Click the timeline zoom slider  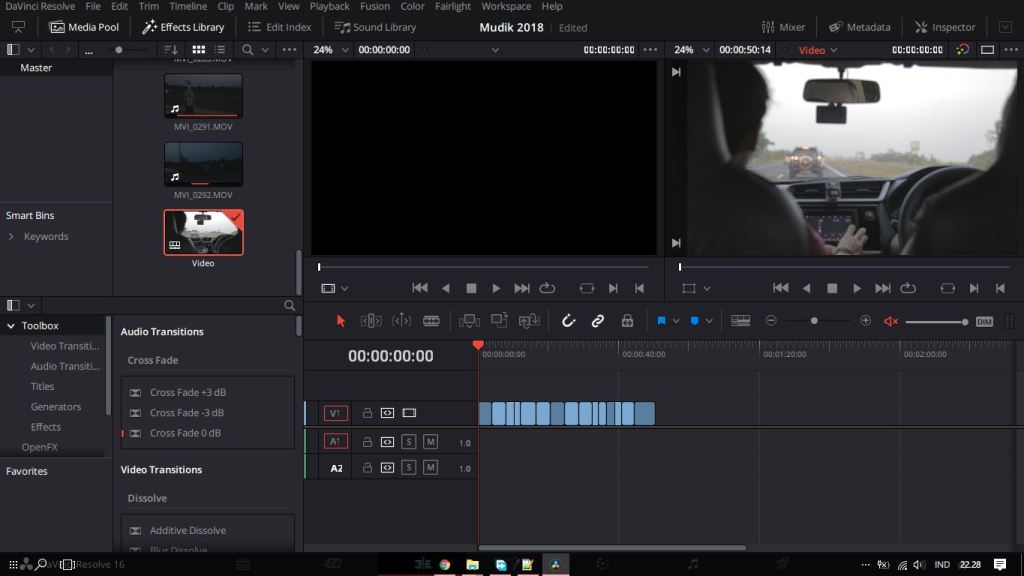click(x=815, y=320)
